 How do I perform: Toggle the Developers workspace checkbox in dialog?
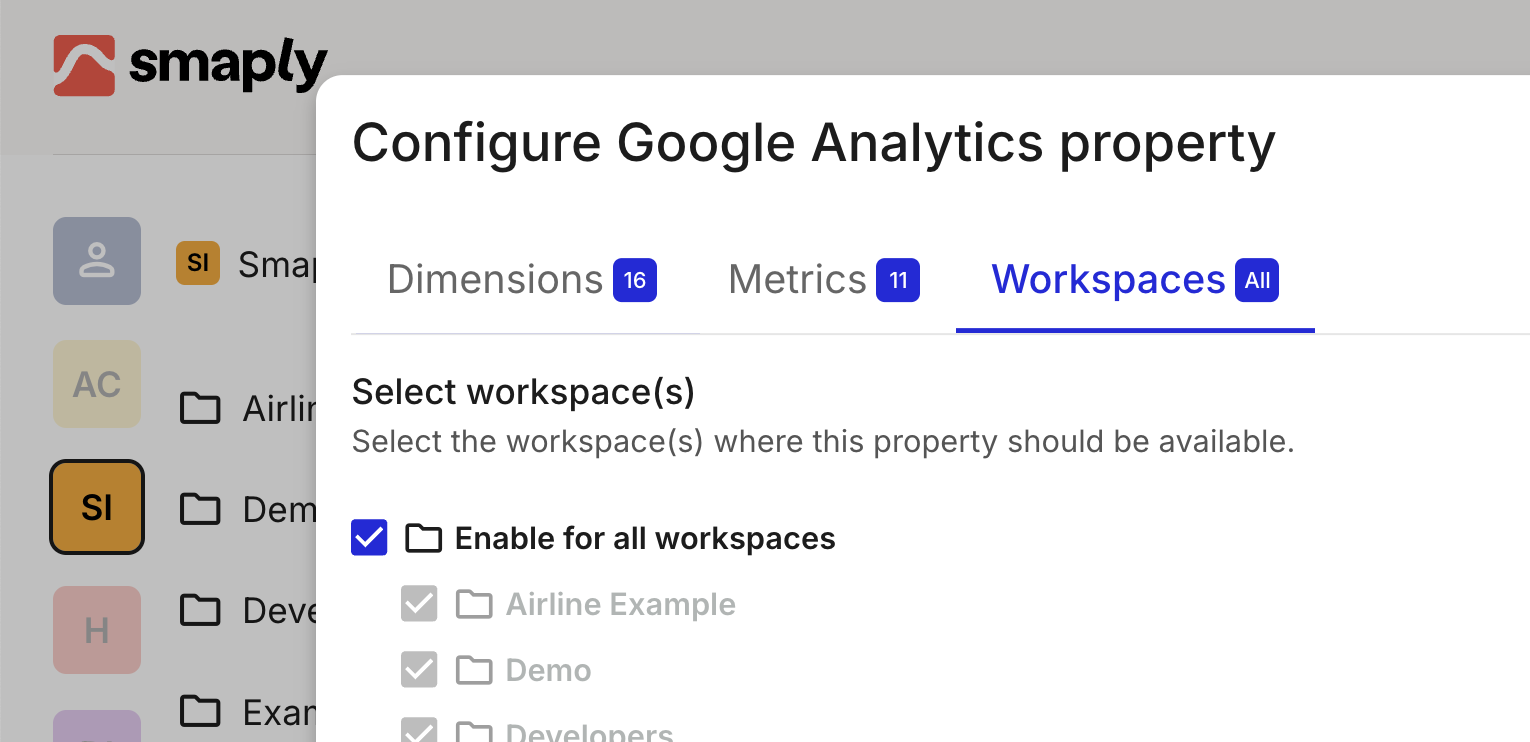(x=419, y=732)
